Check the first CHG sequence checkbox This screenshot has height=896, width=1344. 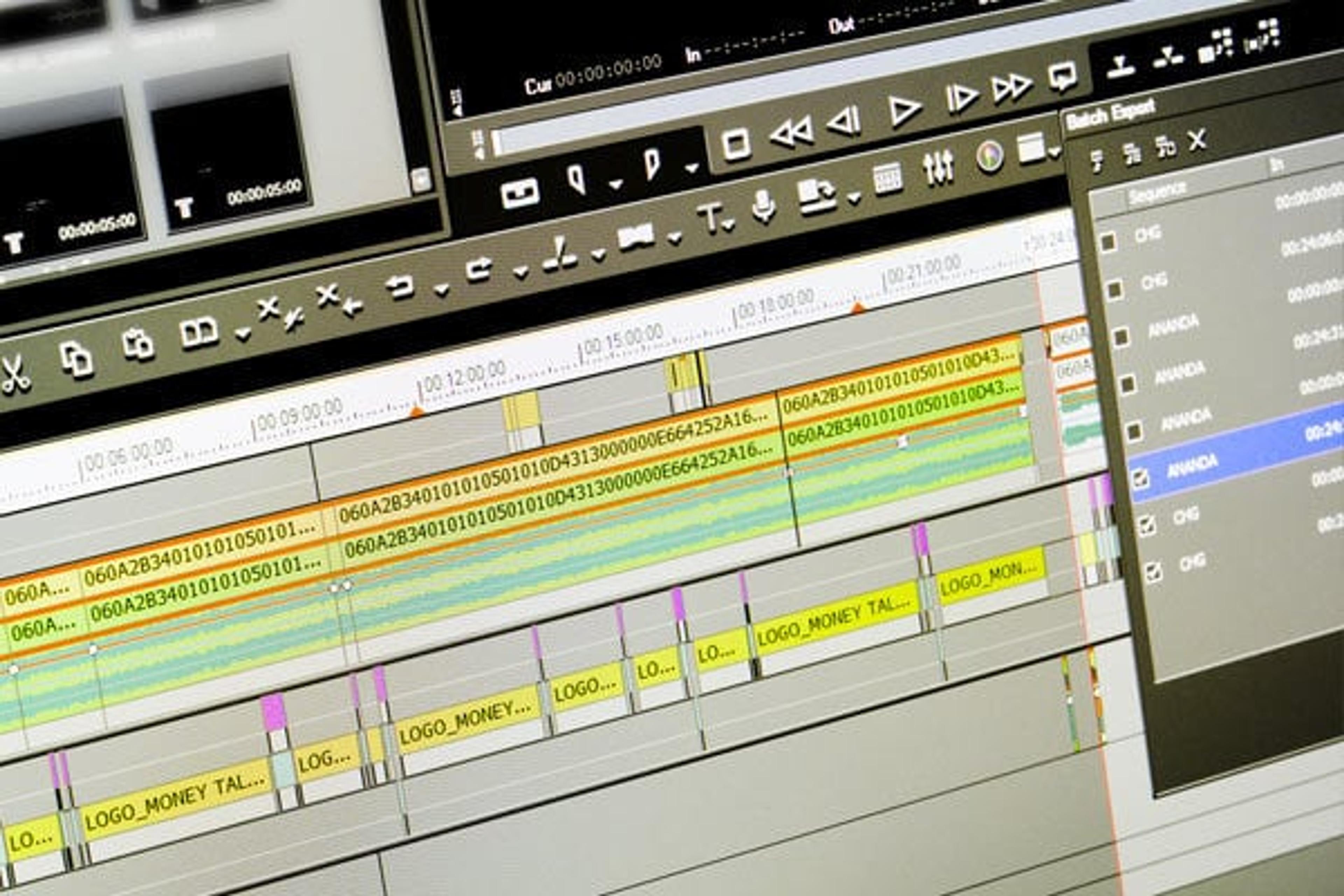1108,241
